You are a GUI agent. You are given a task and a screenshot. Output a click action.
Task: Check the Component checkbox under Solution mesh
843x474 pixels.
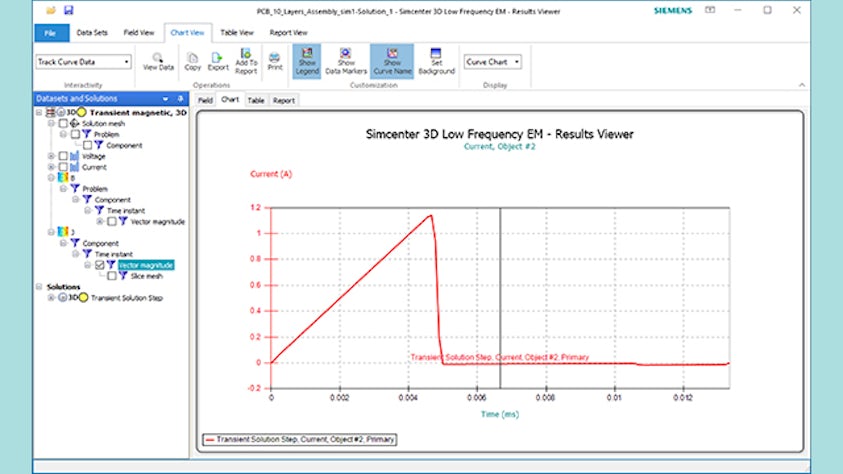click(x=87, y=145)
